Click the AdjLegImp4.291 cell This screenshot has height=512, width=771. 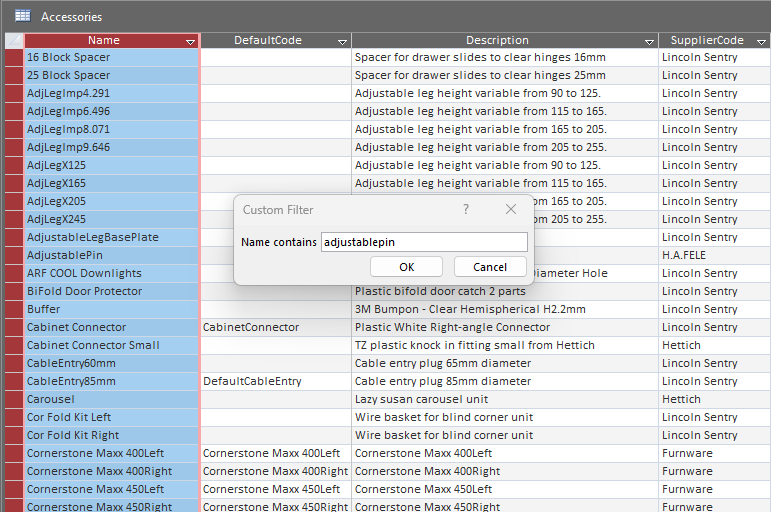(x=111, y=93)
